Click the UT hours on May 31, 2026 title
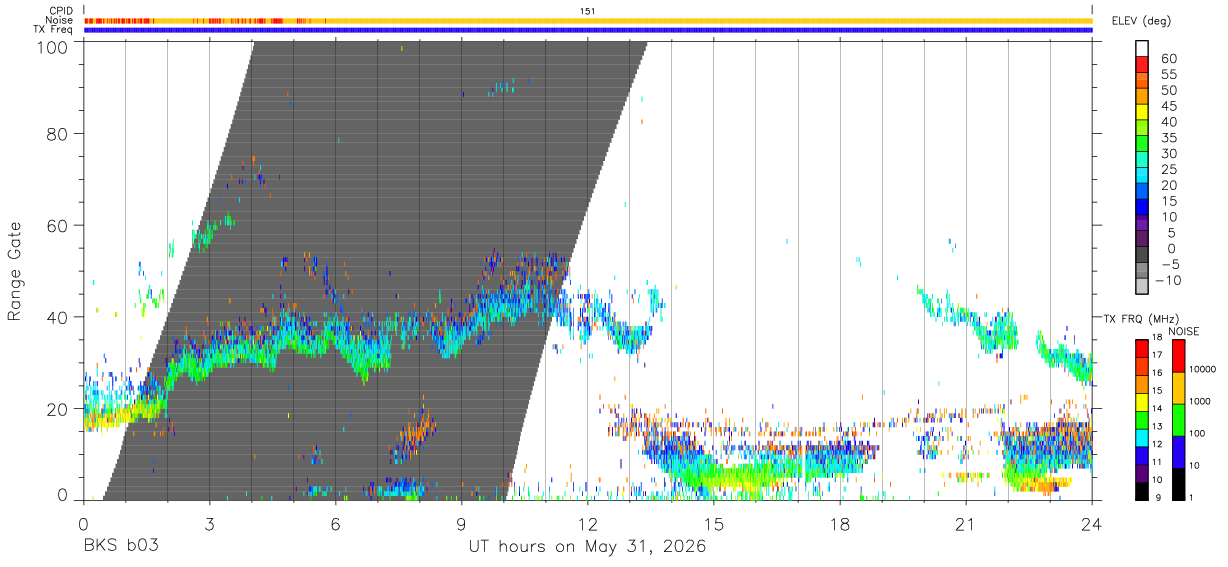The height and width of the screenshot is (567, 1228). [587, 546]
